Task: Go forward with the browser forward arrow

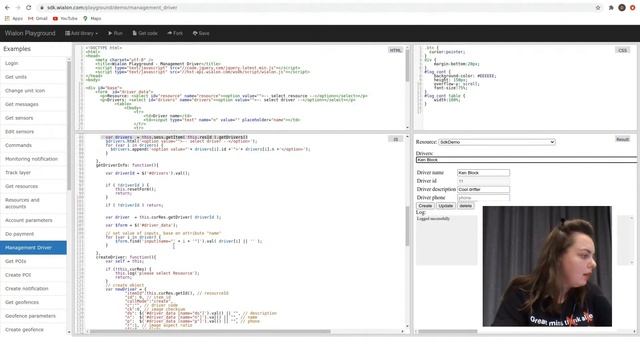Action: (x=18, y=8)
